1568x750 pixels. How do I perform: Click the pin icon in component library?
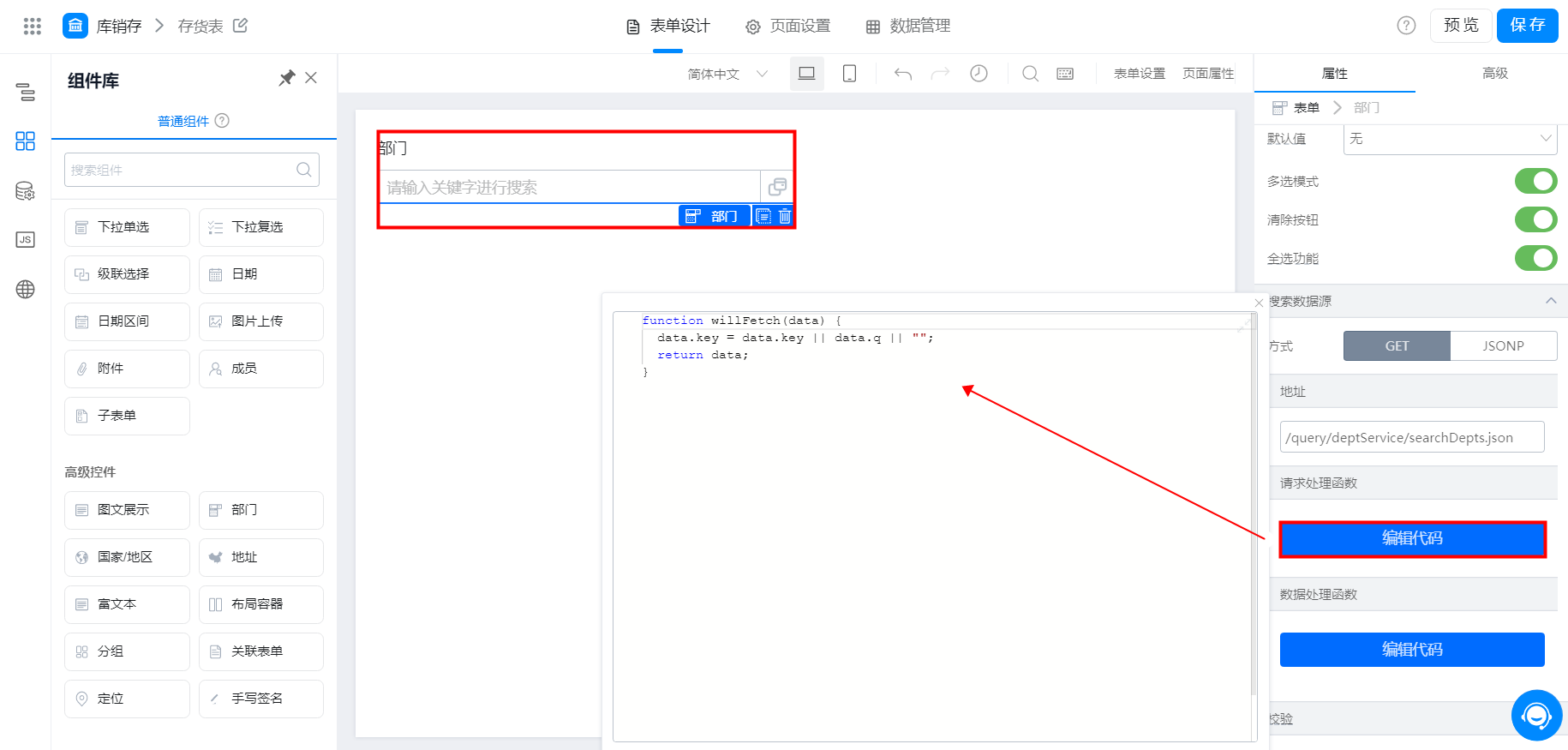287,78
